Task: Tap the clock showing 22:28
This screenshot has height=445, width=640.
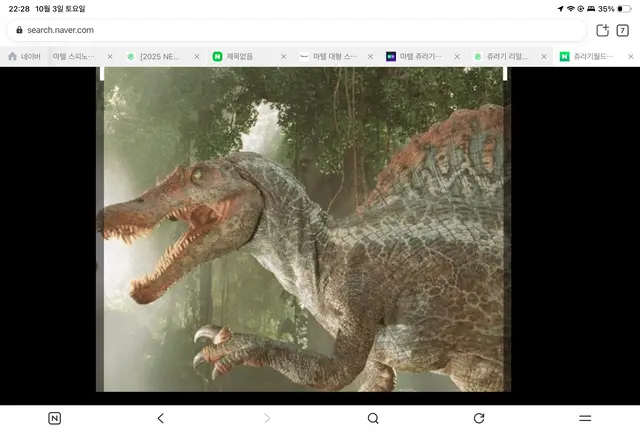Action: (x=19, y=9)
